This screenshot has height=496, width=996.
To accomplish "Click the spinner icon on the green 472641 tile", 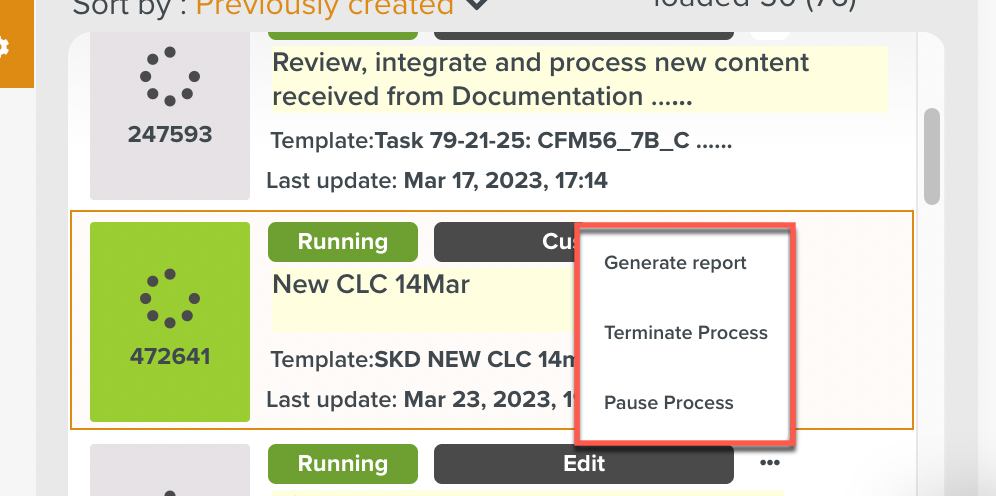I will pyautogui.click(x=170, y=298).
